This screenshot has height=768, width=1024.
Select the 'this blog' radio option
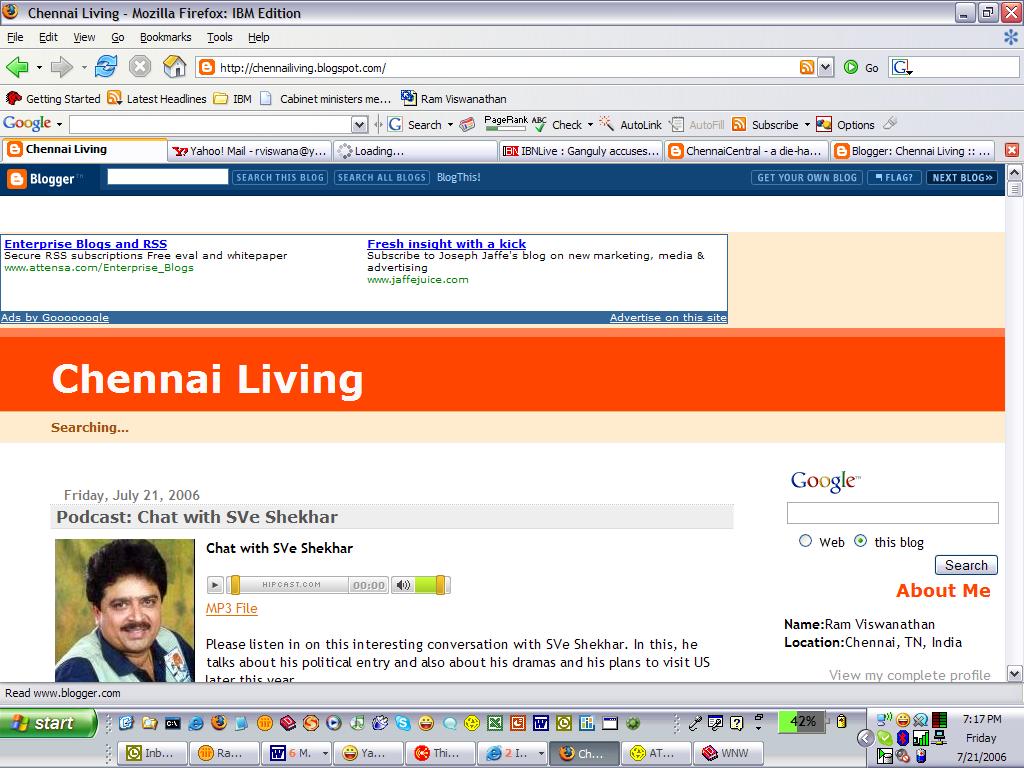point(861,541)
